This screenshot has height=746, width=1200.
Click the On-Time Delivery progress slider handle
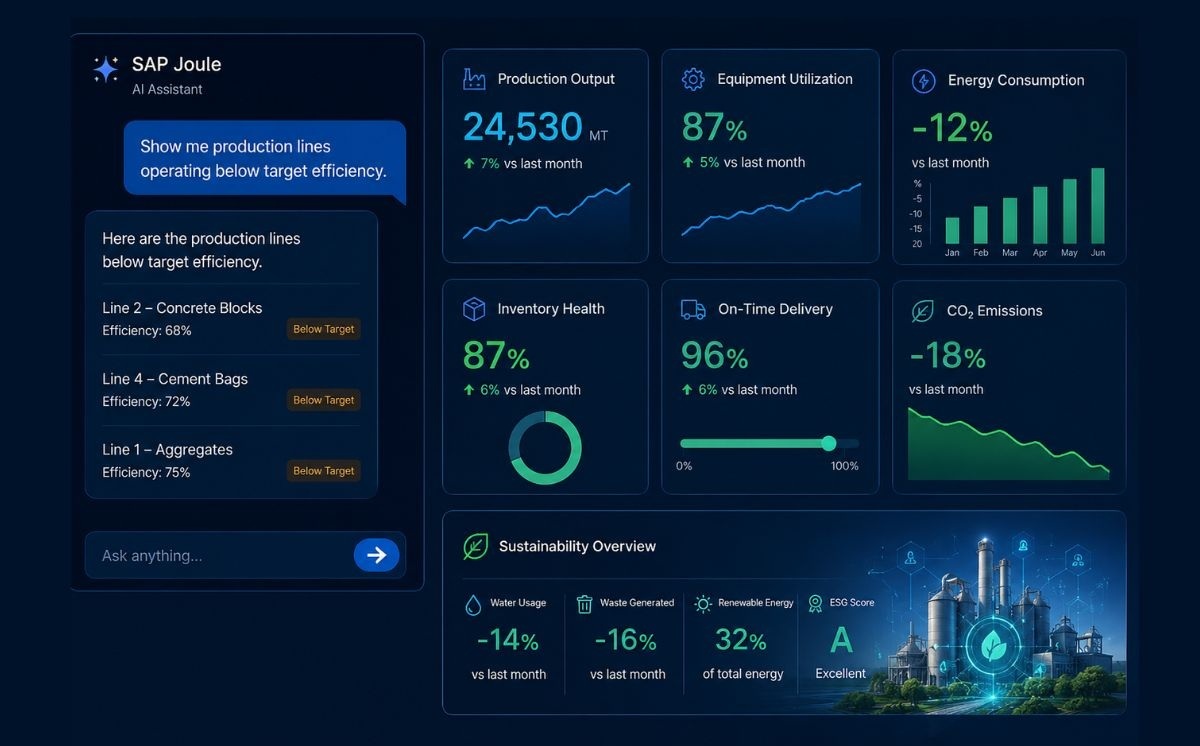[x=828, y=443]
